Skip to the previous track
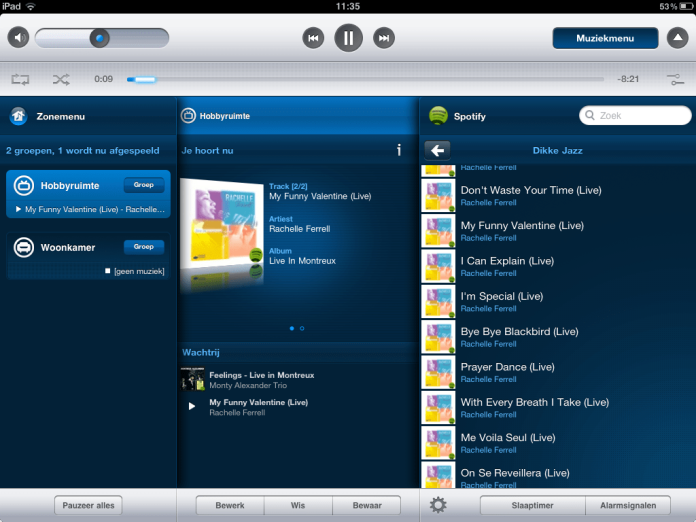Screen dimensions: 696x522 tap(313, 38)
